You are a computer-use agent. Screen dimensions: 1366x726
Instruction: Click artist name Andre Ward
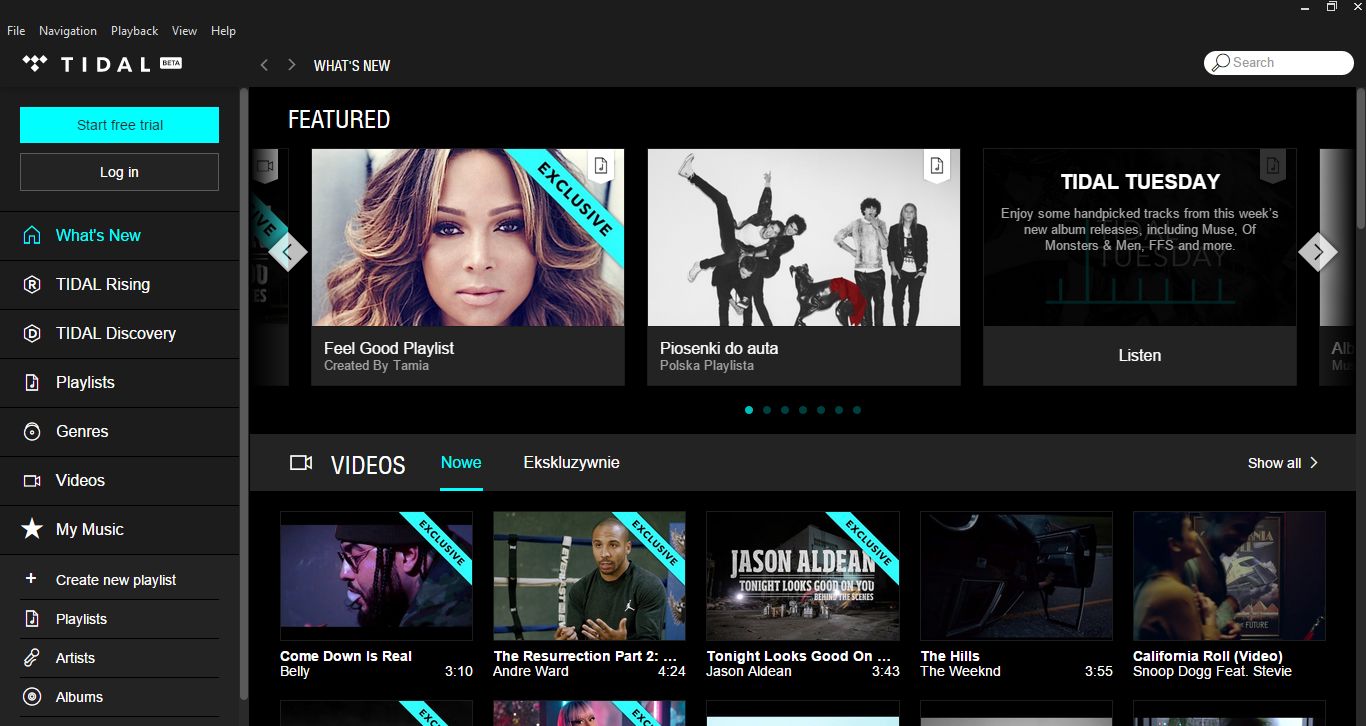(x=531, y=672)
